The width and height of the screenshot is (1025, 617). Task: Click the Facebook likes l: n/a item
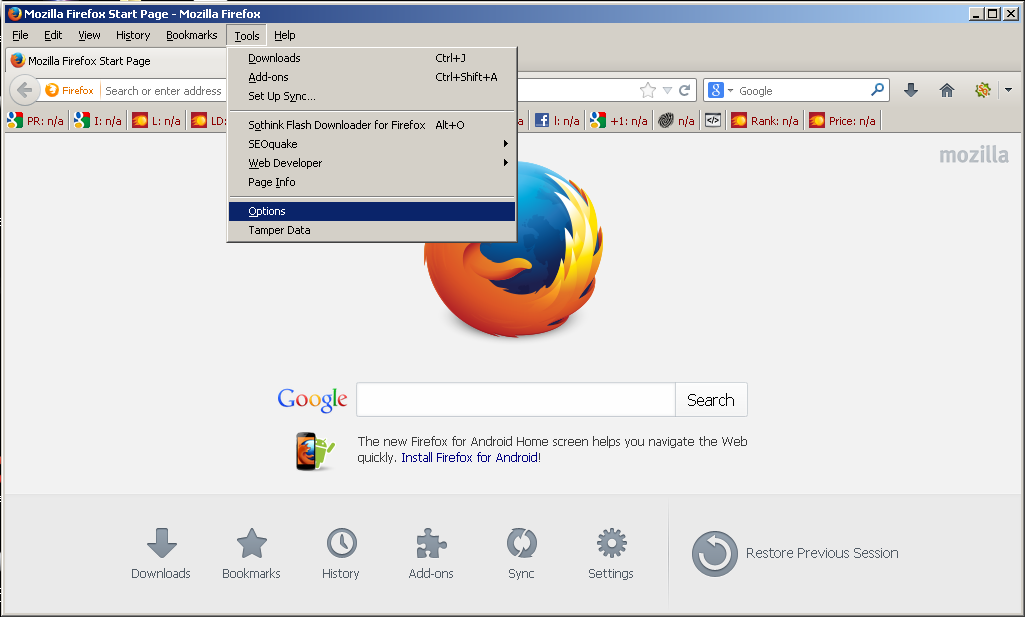[x=557, y=120]
